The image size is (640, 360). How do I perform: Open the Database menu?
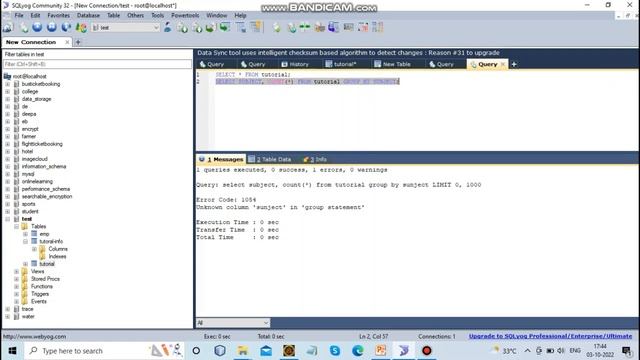88,15
